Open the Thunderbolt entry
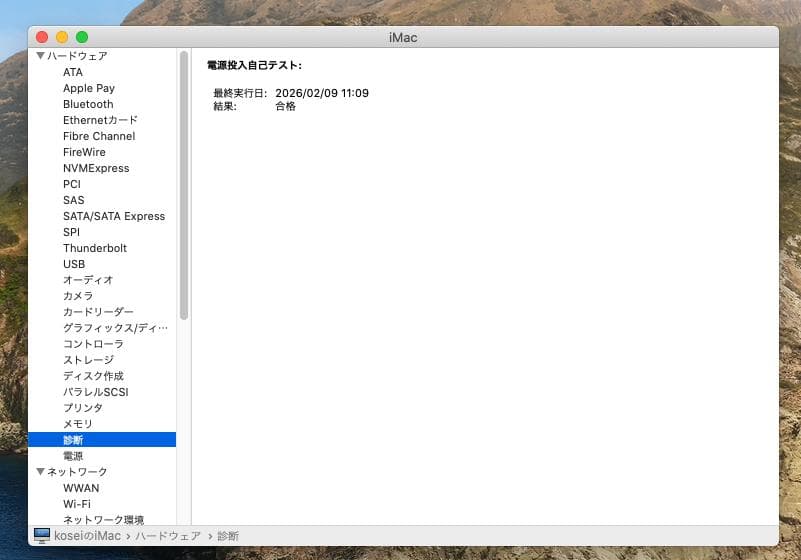 pos(95,248)
